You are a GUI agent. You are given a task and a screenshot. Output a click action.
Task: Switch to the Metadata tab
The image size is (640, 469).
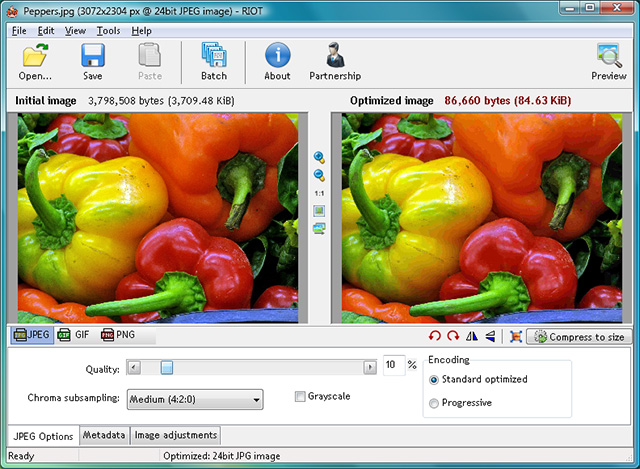(104, 436)
